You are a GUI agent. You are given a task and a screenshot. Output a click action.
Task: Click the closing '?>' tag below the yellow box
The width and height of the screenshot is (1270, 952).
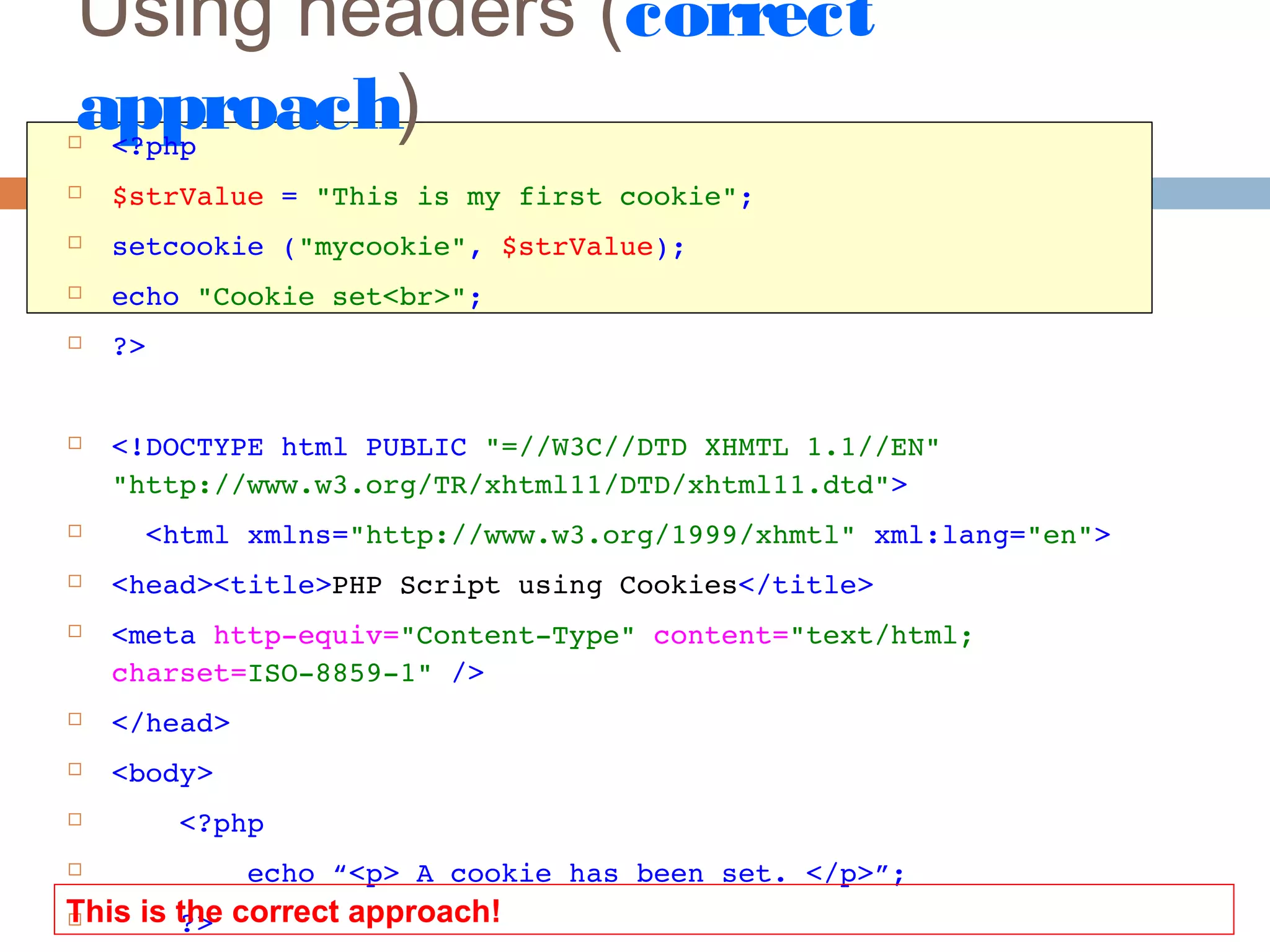129,346
